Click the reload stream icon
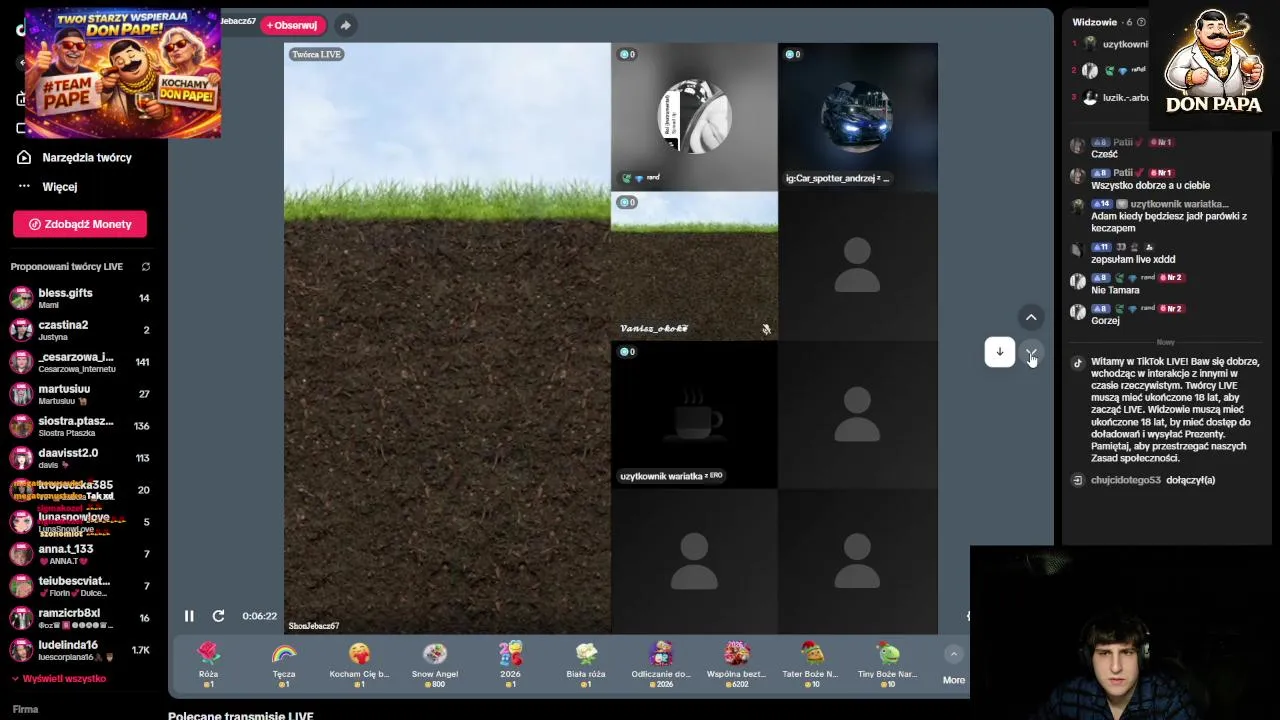Screen dimensions: 1280x720 coord(218,616)
